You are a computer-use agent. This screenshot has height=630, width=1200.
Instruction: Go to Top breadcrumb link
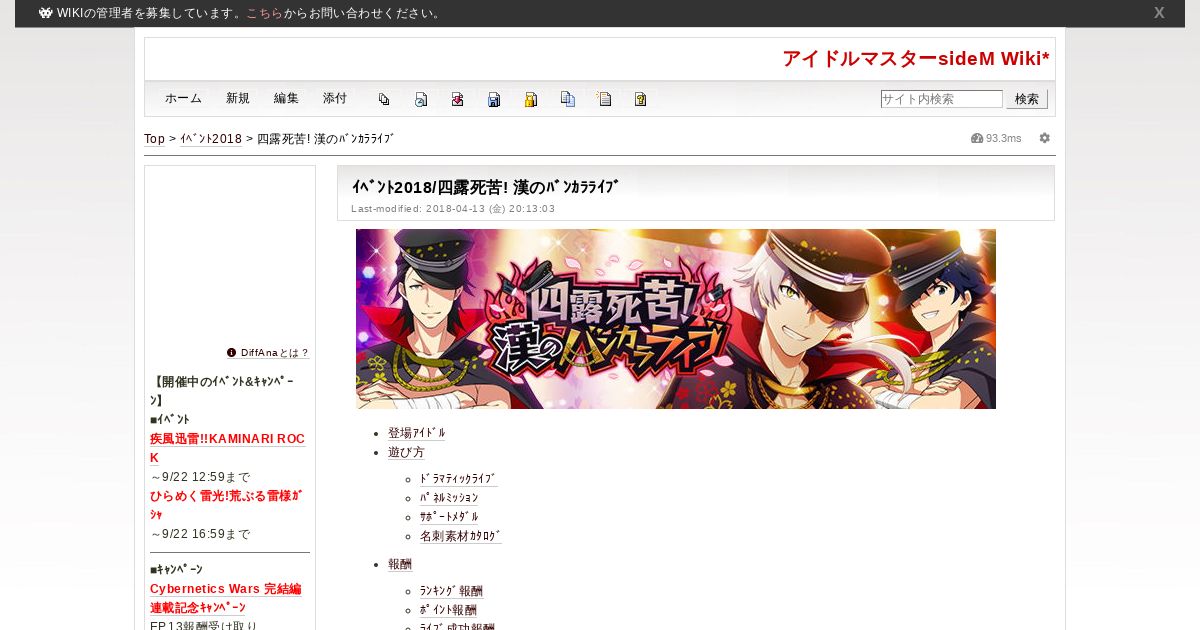point(155,139)
